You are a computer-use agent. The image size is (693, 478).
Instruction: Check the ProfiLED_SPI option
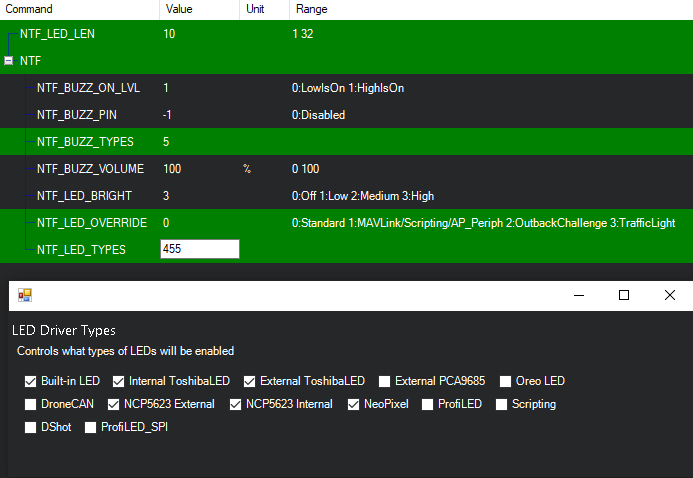[90, 427]
